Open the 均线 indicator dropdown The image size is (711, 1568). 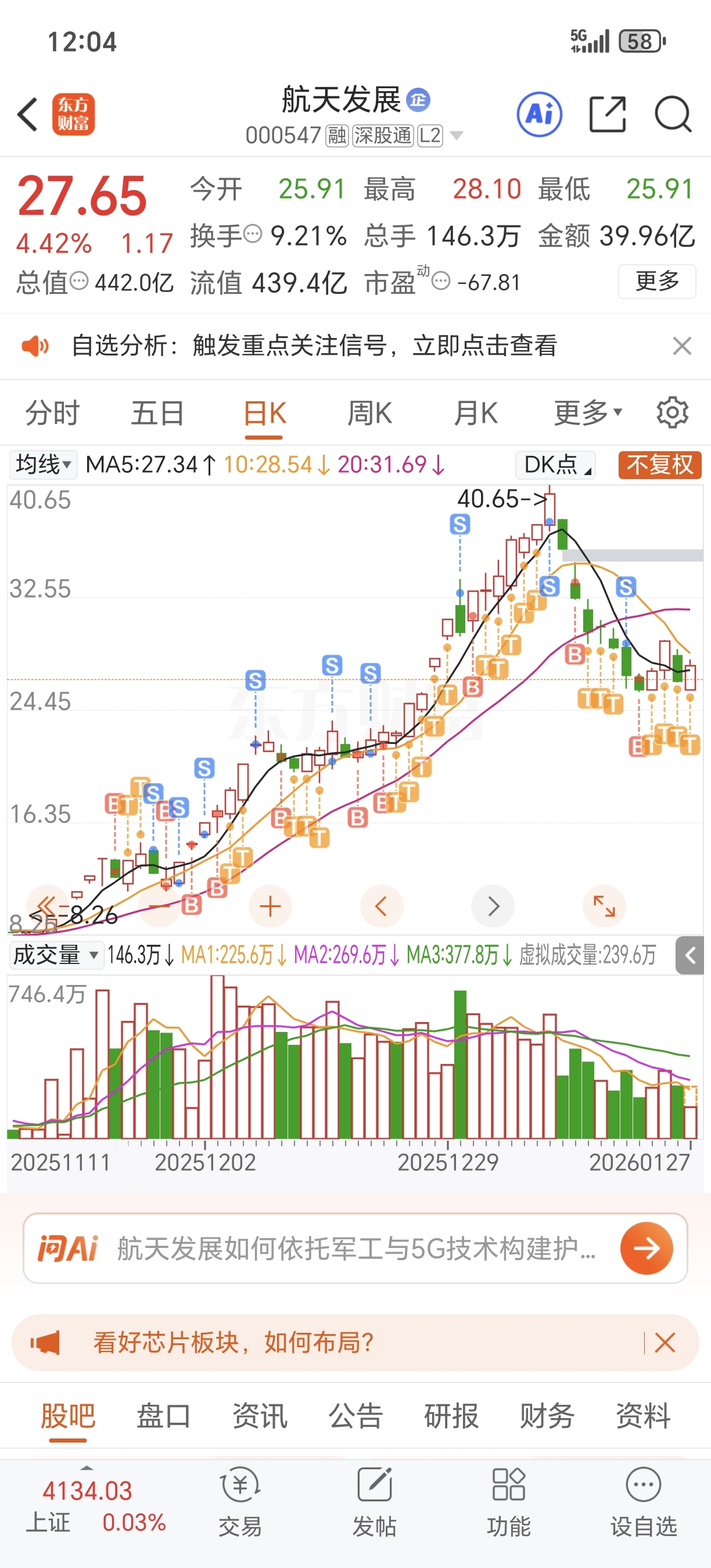(42, 465)
